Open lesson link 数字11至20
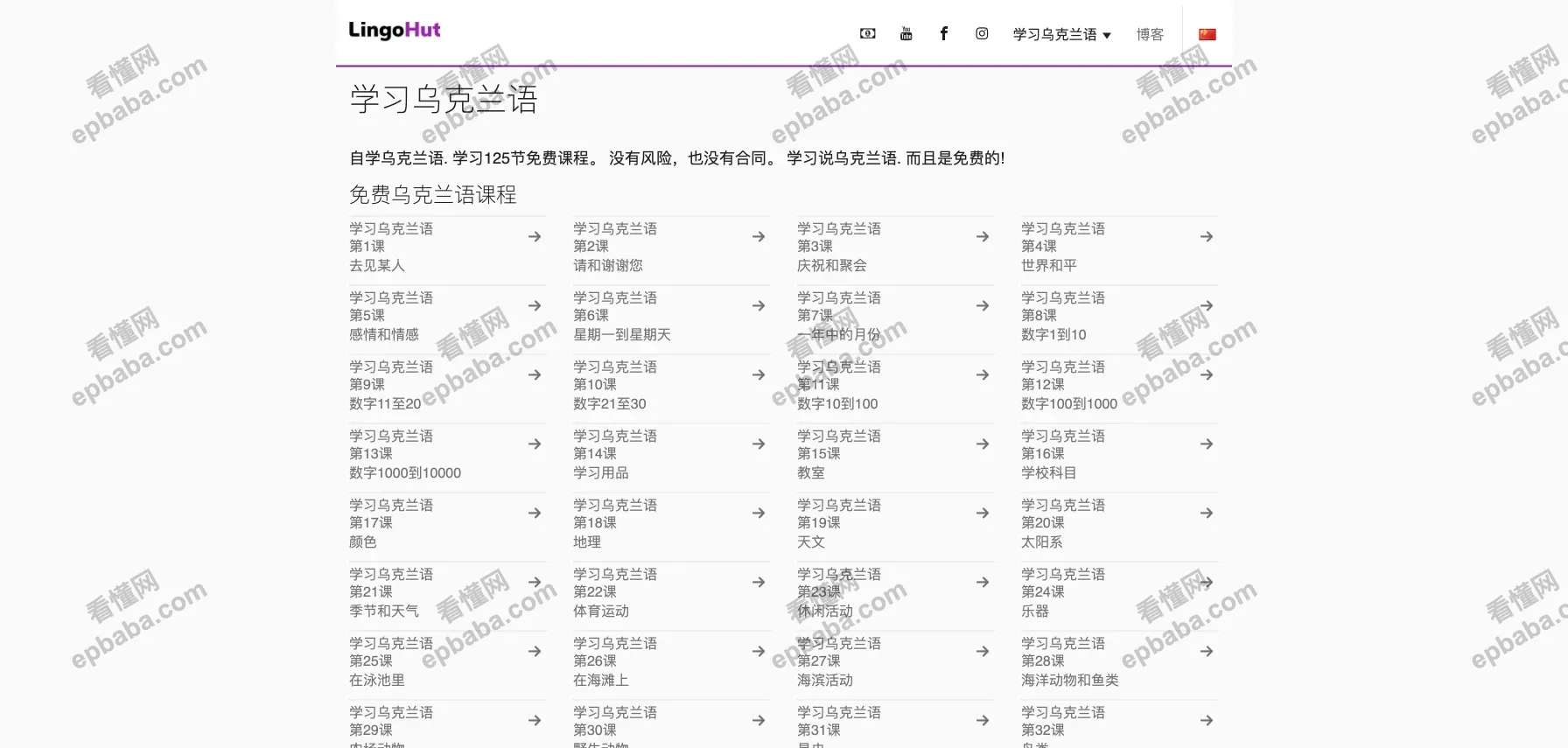1568x748 pixels. (385, 403)
